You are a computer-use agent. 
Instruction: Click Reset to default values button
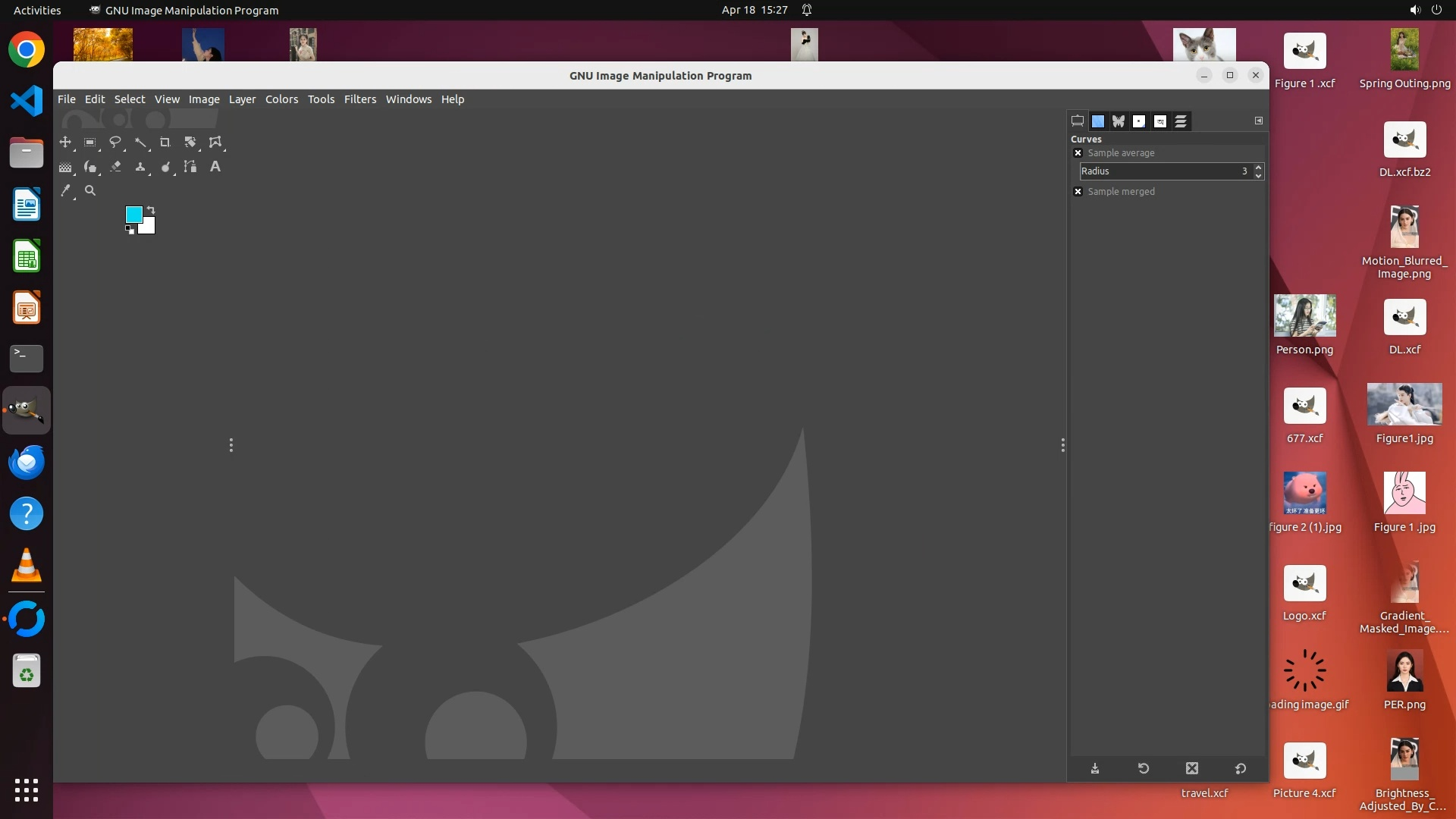(x=1241, y=769)
